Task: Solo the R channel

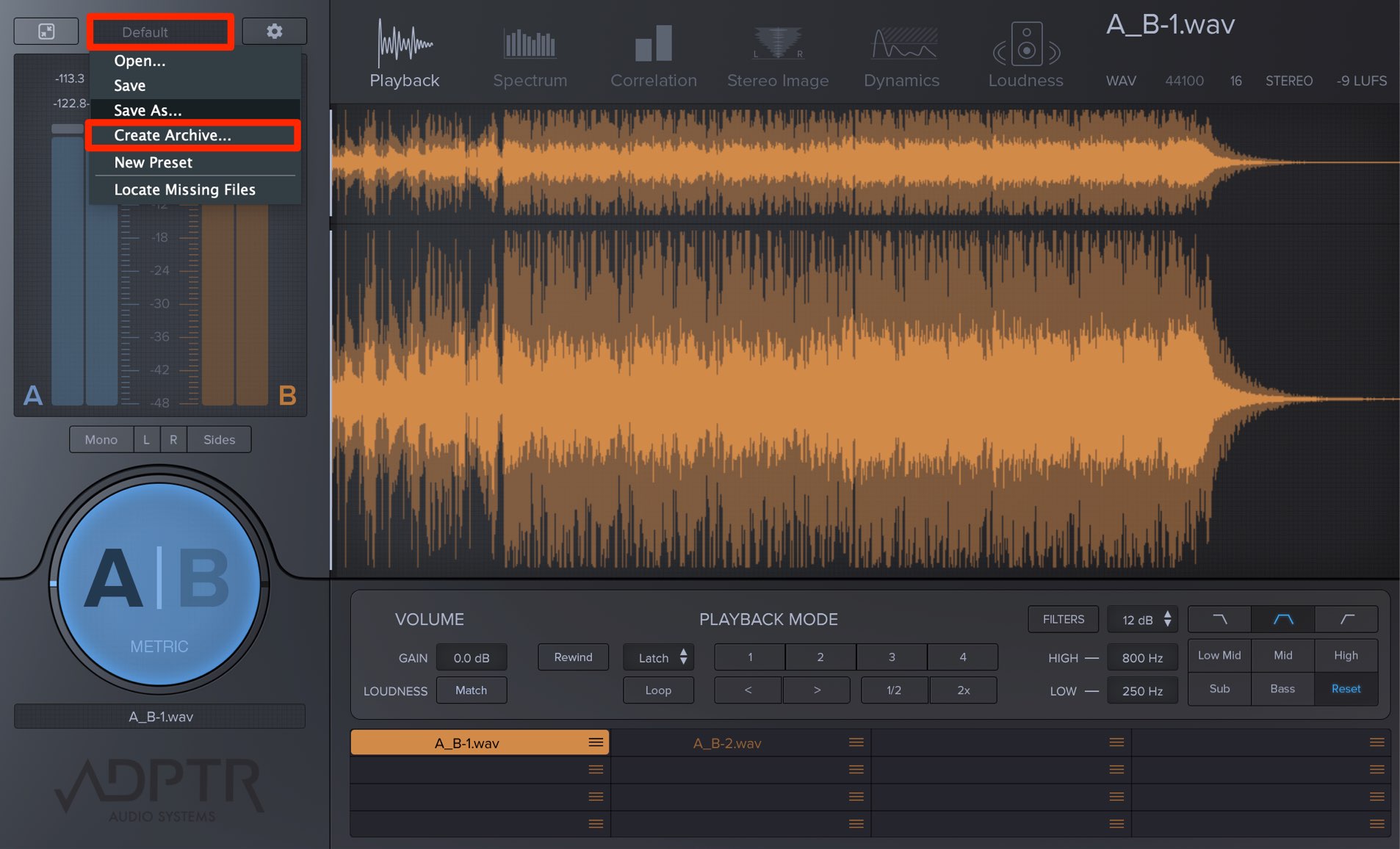Action: point(173,439)
